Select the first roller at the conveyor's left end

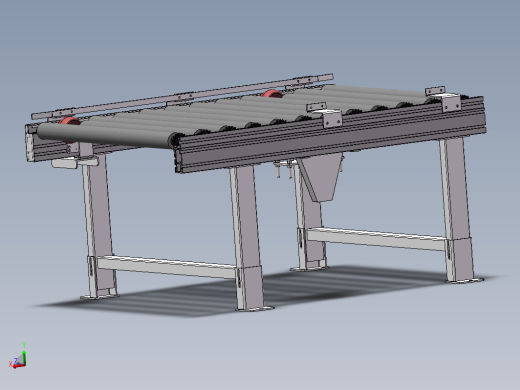[x=106, y=135]
